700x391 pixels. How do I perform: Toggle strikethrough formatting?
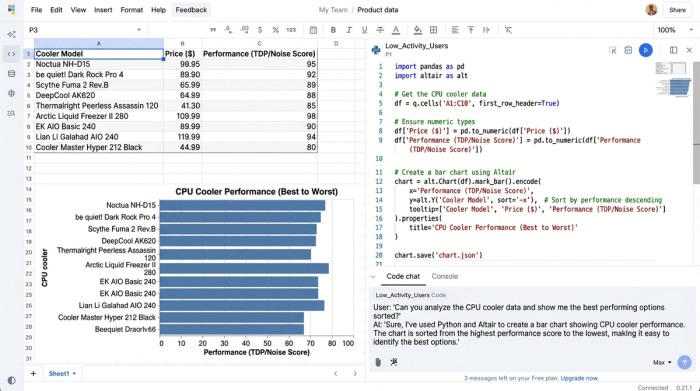[380, 30]
